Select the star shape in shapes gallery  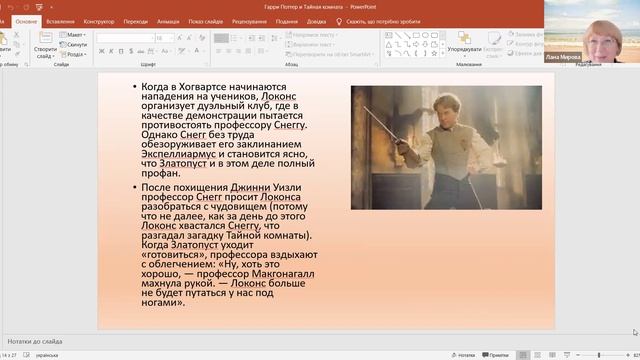coord(434,53)
